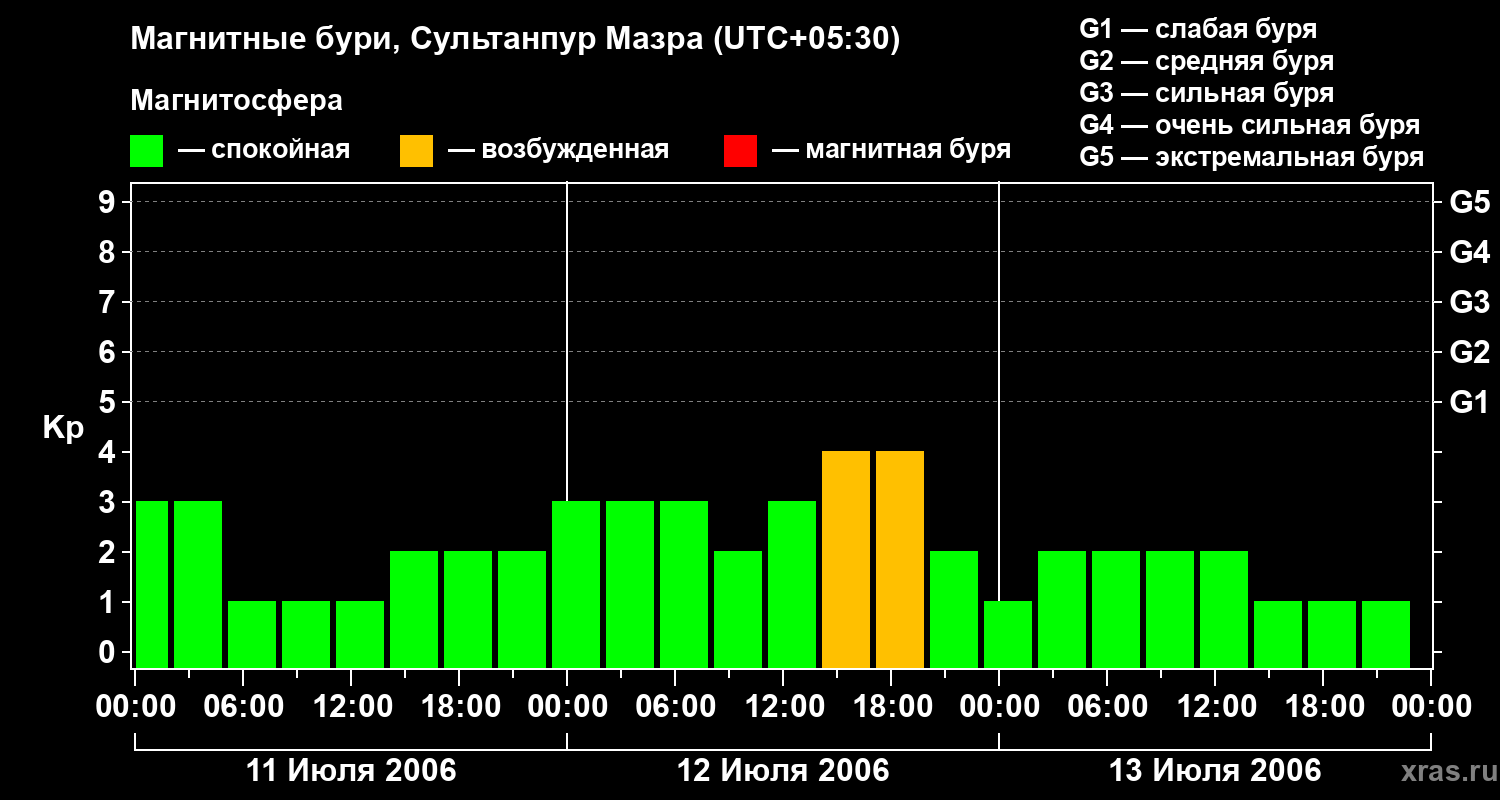The width and height of the screenshot is (1500, 800).
Task: Click the orange bar above 12 July's 18:00 label
Action: click(900, 559)
